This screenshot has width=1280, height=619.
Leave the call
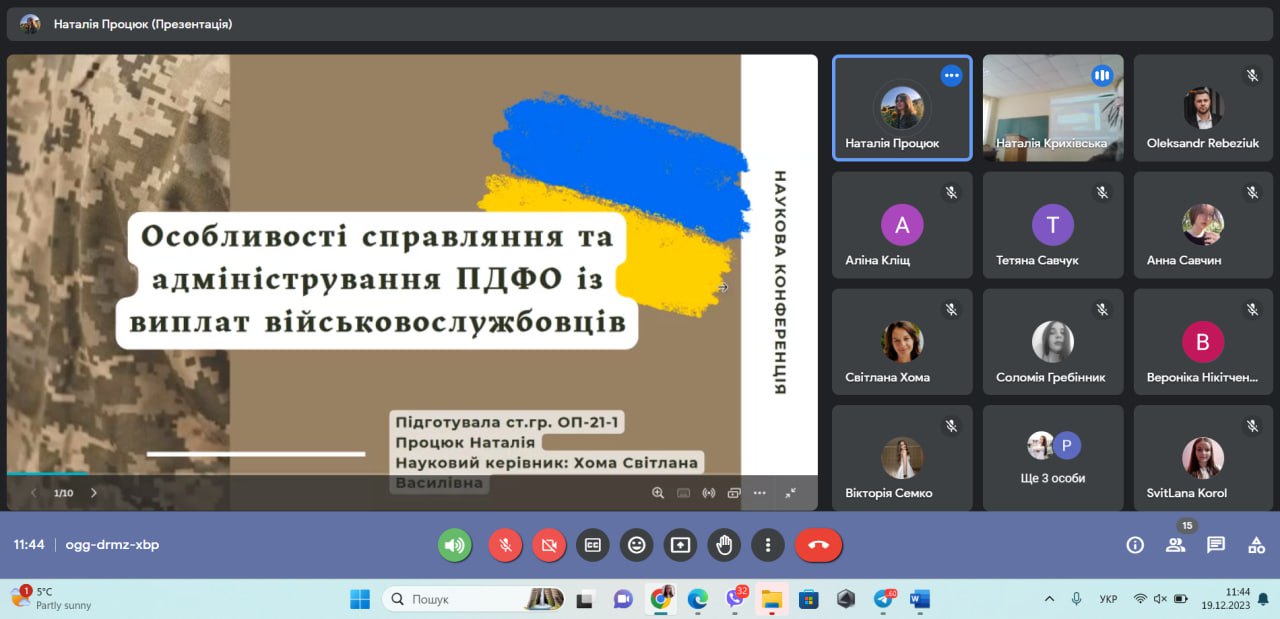click(x=818, y=545)
